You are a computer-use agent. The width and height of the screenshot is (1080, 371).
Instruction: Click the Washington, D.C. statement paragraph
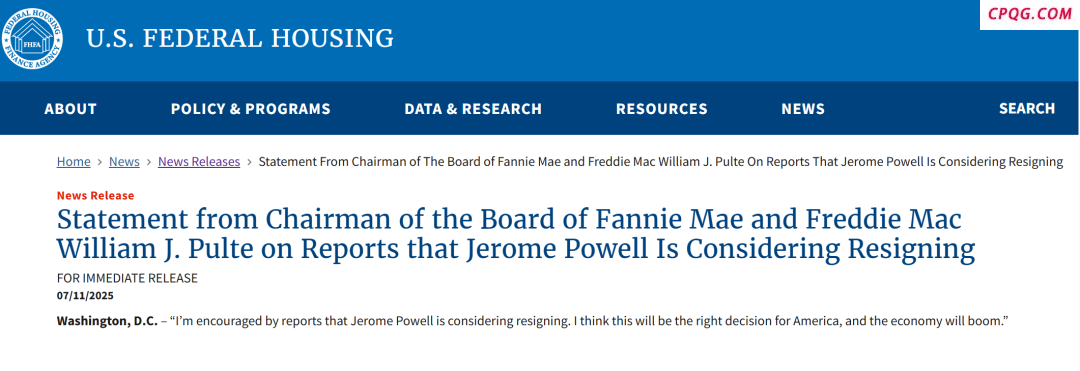533,321
